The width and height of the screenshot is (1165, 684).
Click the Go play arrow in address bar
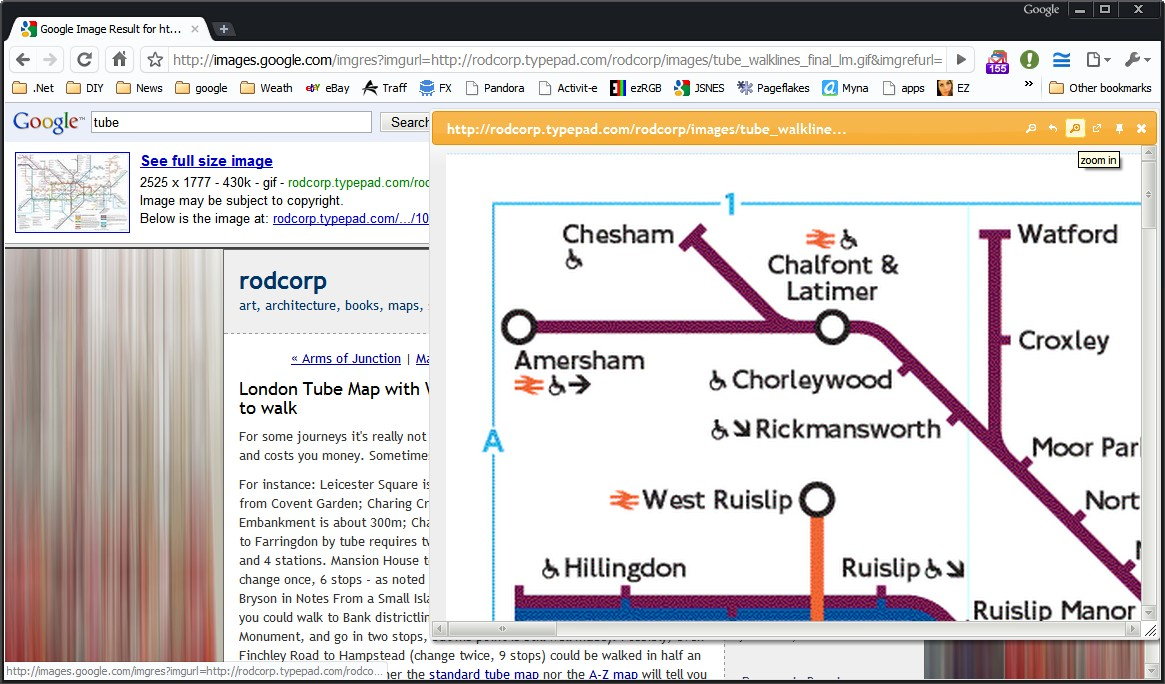[961, 59]
